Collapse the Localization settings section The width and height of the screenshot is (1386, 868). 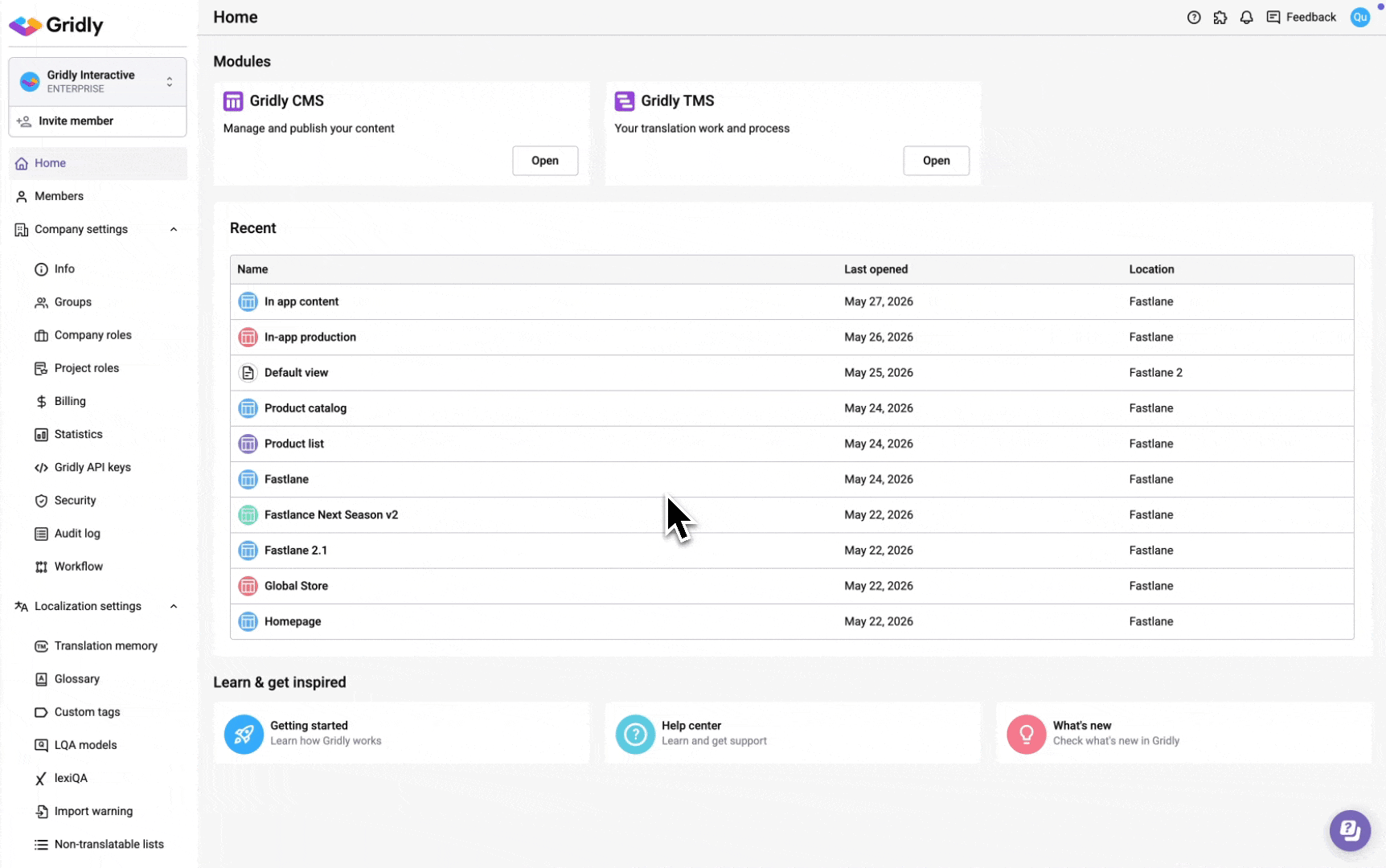tap(174, 607)
